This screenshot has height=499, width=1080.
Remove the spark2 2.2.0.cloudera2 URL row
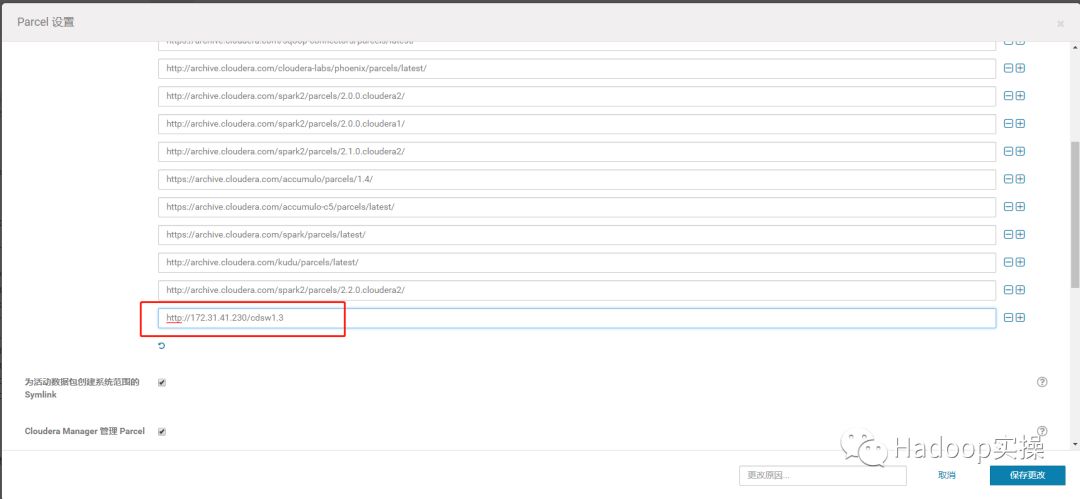pyautogui.click(x=1008, y=290)
